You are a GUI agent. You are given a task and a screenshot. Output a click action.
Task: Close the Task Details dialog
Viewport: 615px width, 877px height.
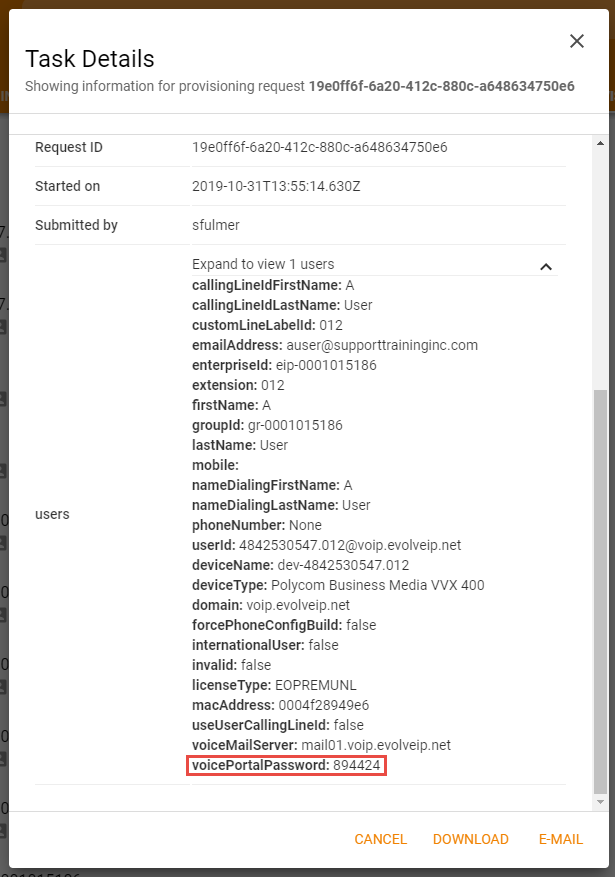click(x=576, y=41)
